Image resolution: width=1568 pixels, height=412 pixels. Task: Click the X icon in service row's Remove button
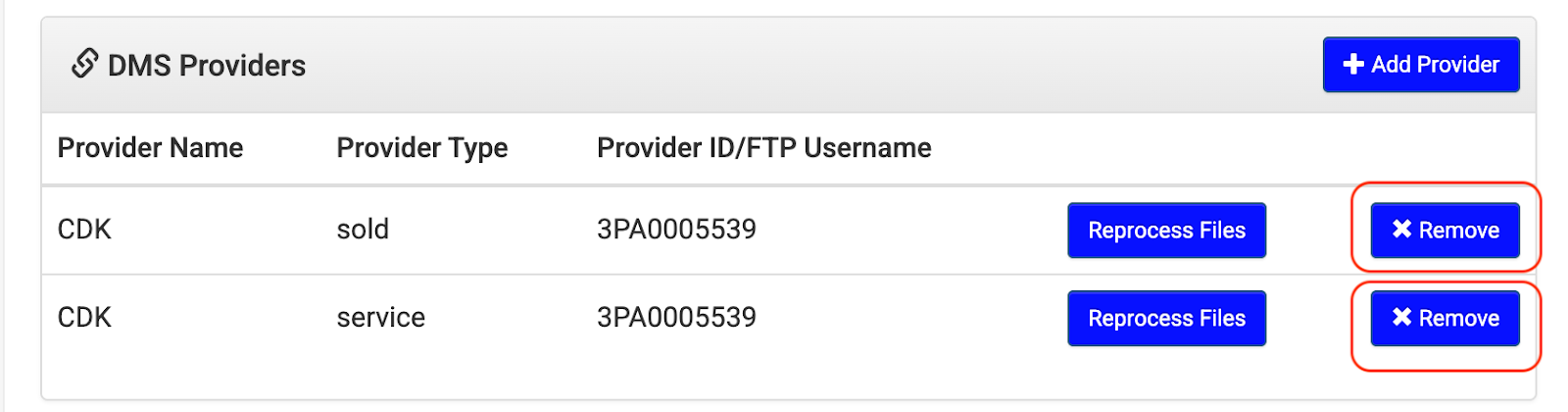tap(1401, 318)
